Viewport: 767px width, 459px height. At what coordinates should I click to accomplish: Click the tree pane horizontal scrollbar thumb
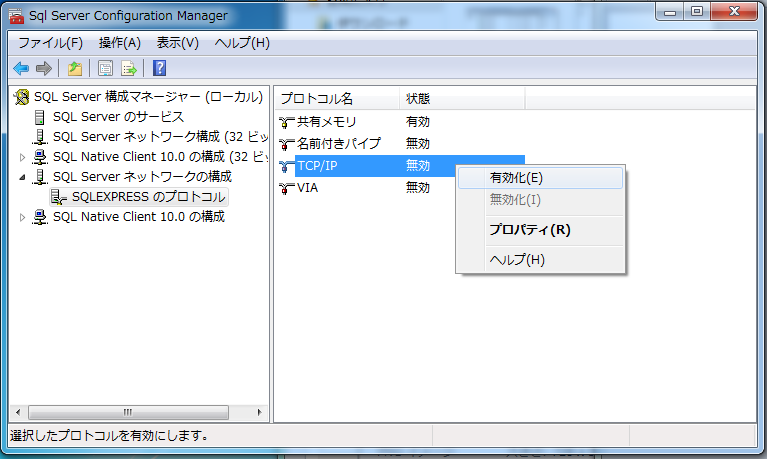click(128, 413)
